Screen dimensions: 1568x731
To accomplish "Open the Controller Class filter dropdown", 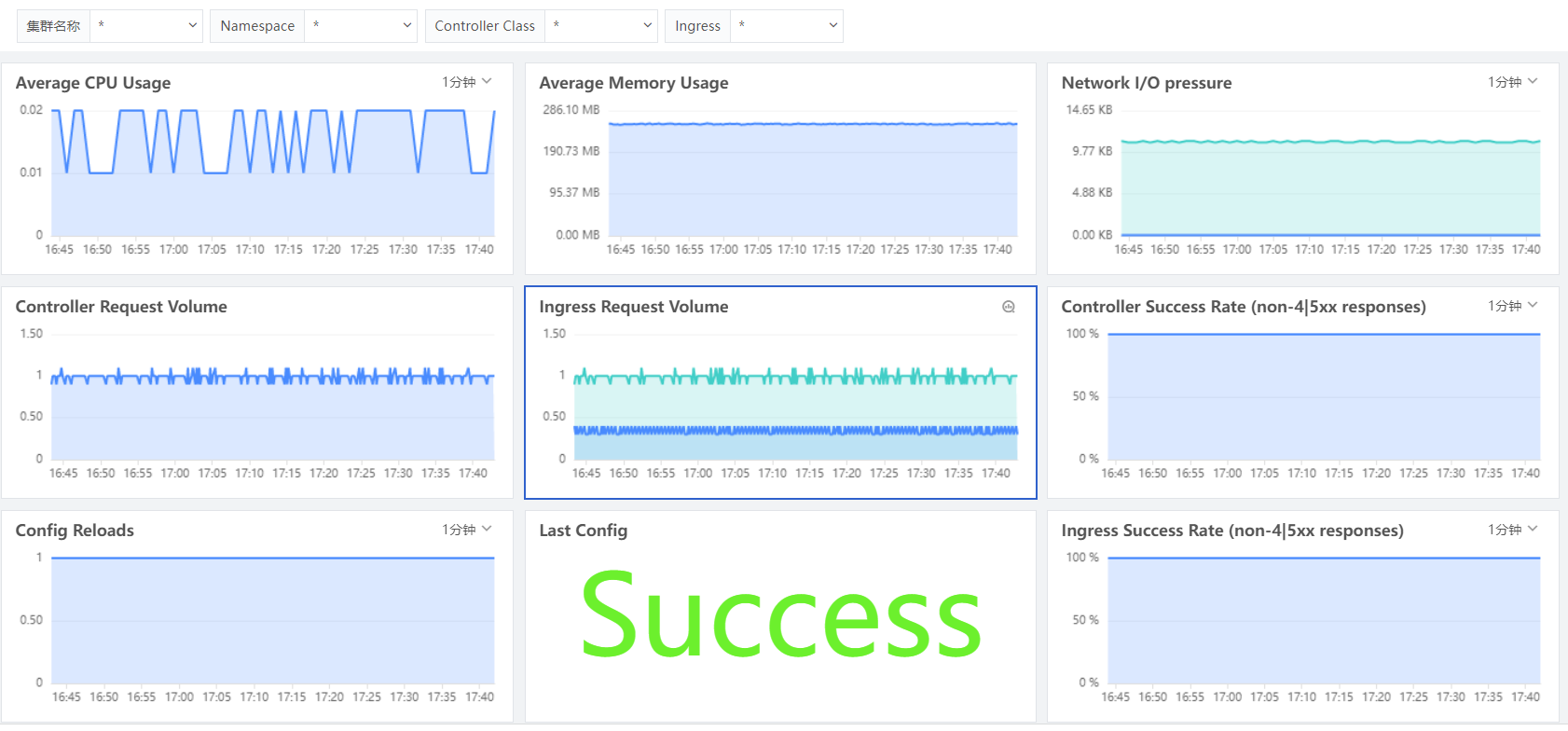I will click(x=601, y=26).
